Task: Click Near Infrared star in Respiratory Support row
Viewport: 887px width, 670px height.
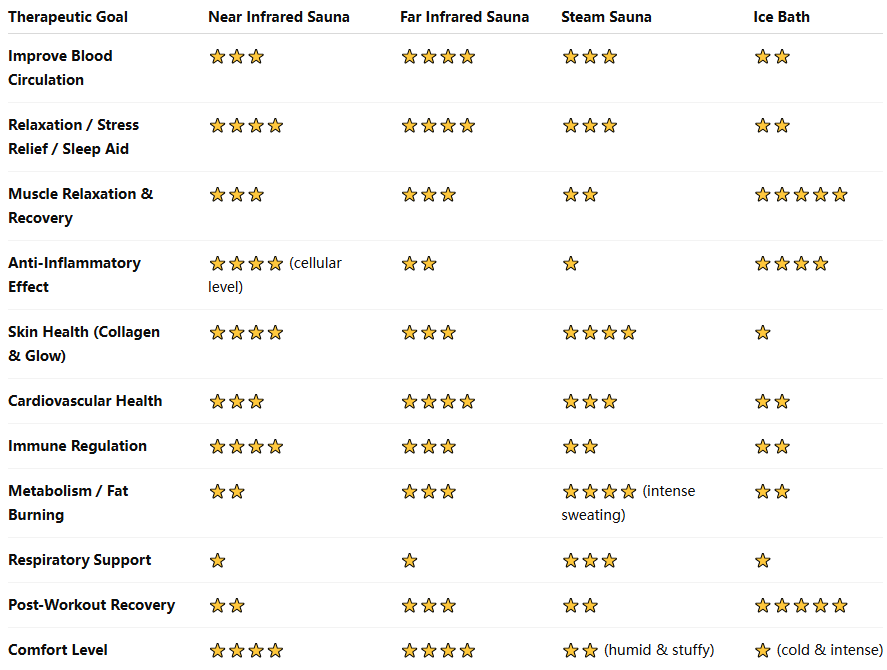Action: [x=217, y=560]
